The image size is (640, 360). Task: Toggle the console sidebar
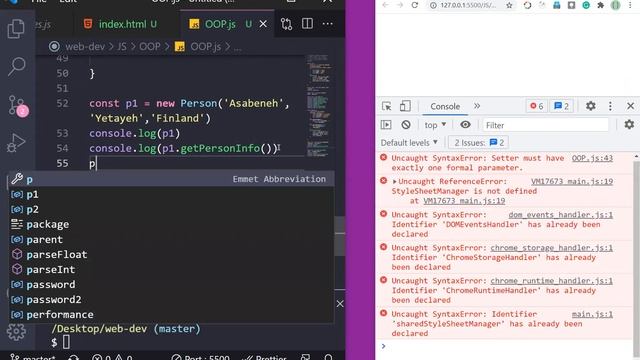[386, 125]
